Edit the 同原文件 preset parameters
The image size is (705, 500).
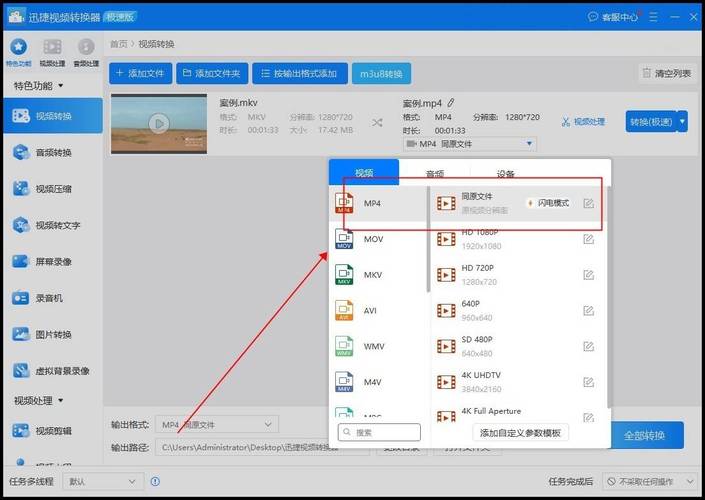(x=588, y=204)
